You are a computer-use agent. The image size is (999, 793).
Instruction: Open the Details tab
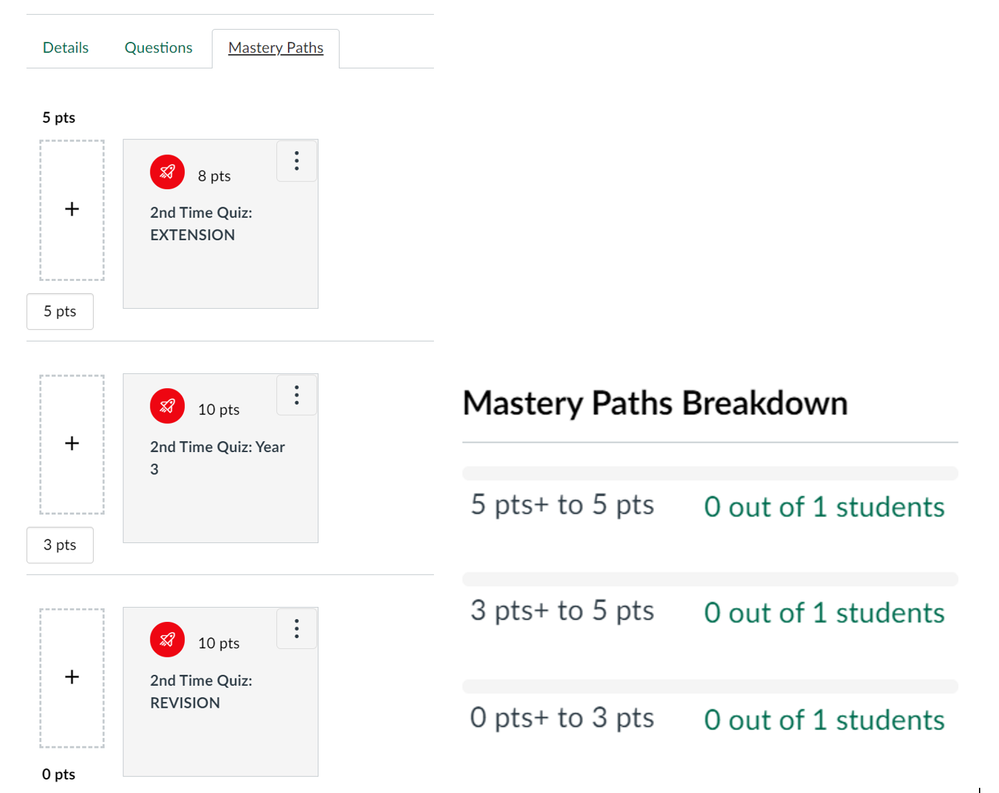pos(66,48)
